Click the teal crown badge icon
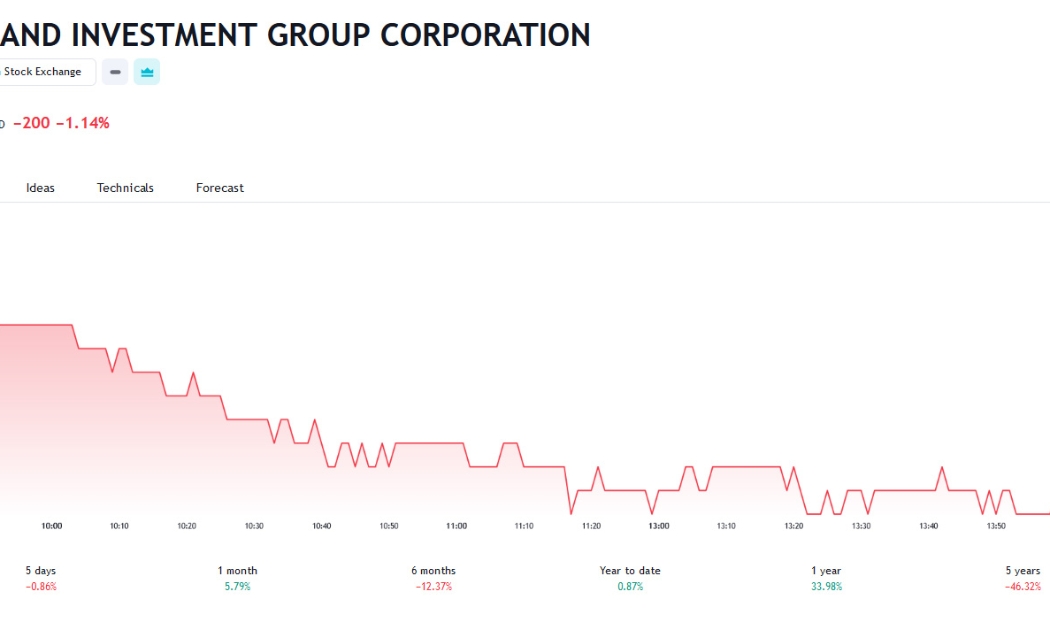Screen dimensions: 1050x630 (x=147, y=72)
